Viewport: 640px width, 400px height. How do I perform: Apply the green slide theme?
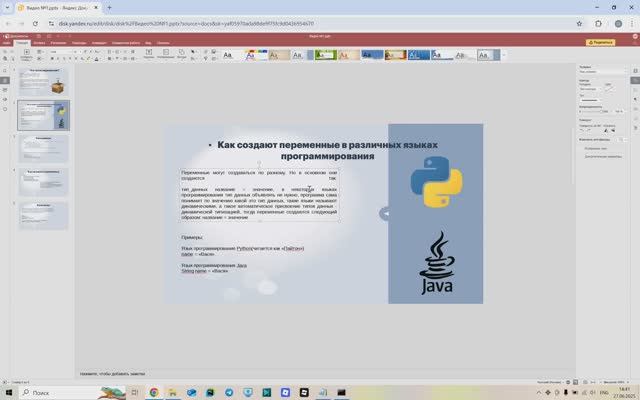pyautogui.click(x=325, y=55)
